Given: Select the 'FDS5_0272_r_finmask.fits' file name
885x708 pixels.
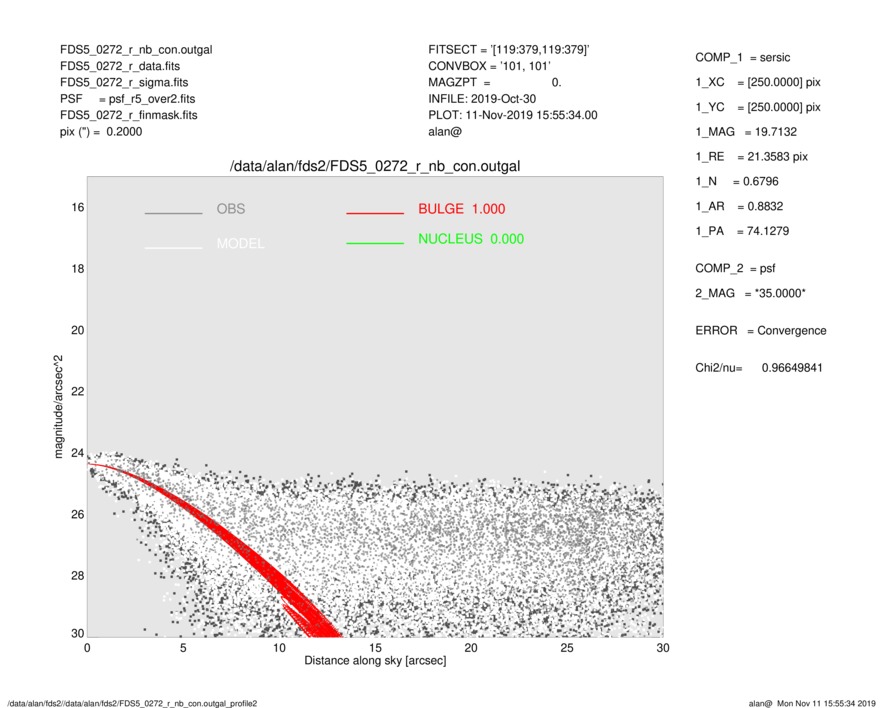Looking at the screenshot, I should click(x=129, y=115).
